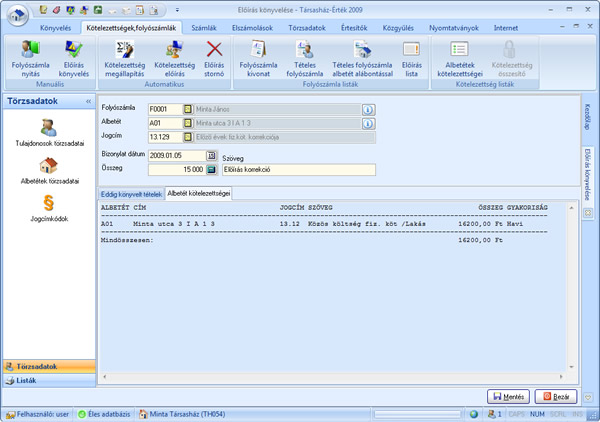Click Éles adatbázis status indicator

(x=104, y=414)
